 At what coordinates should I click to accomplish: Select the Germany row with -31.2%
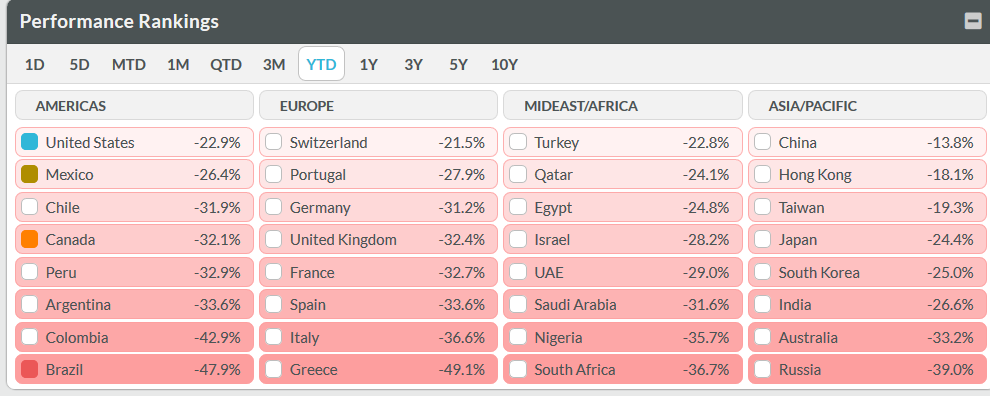(x=378, y=207)
